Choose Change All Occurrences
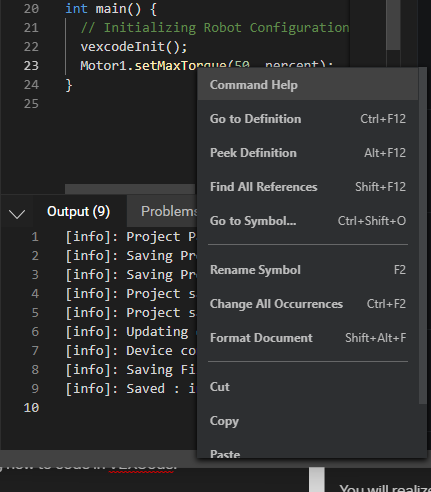The width and height of the screenshot is (431, 492). pyautogui.click(x=307, y=304)
